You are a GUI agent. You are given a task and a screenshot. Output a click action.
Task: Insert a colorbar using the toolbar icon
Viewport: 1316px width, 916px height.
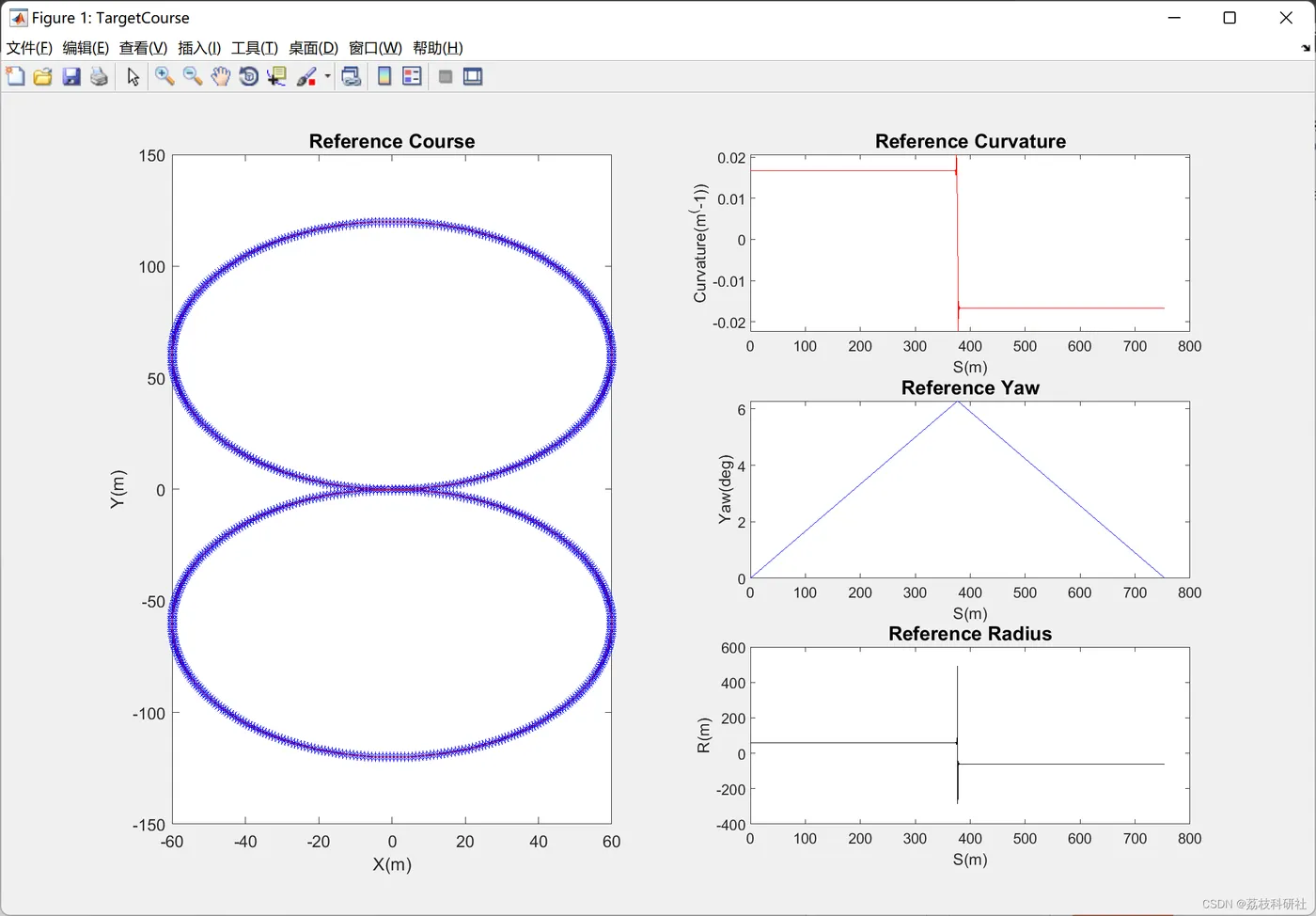384,76
